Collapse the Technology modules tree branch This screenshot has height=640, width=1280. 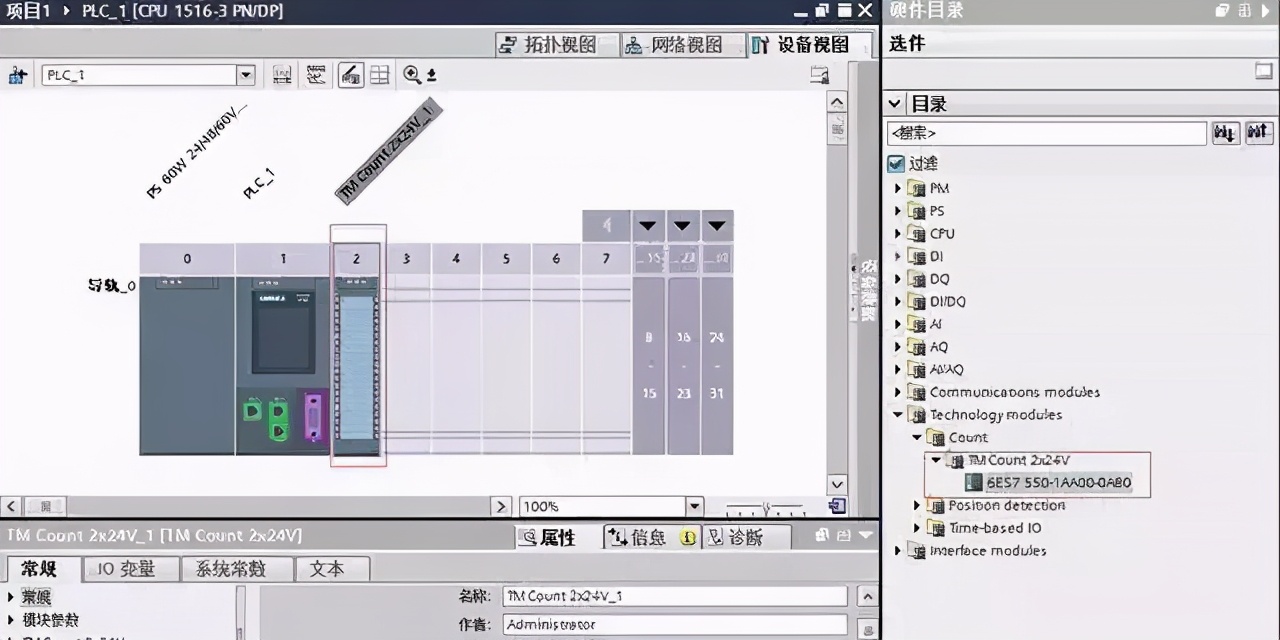pos(897,415)
